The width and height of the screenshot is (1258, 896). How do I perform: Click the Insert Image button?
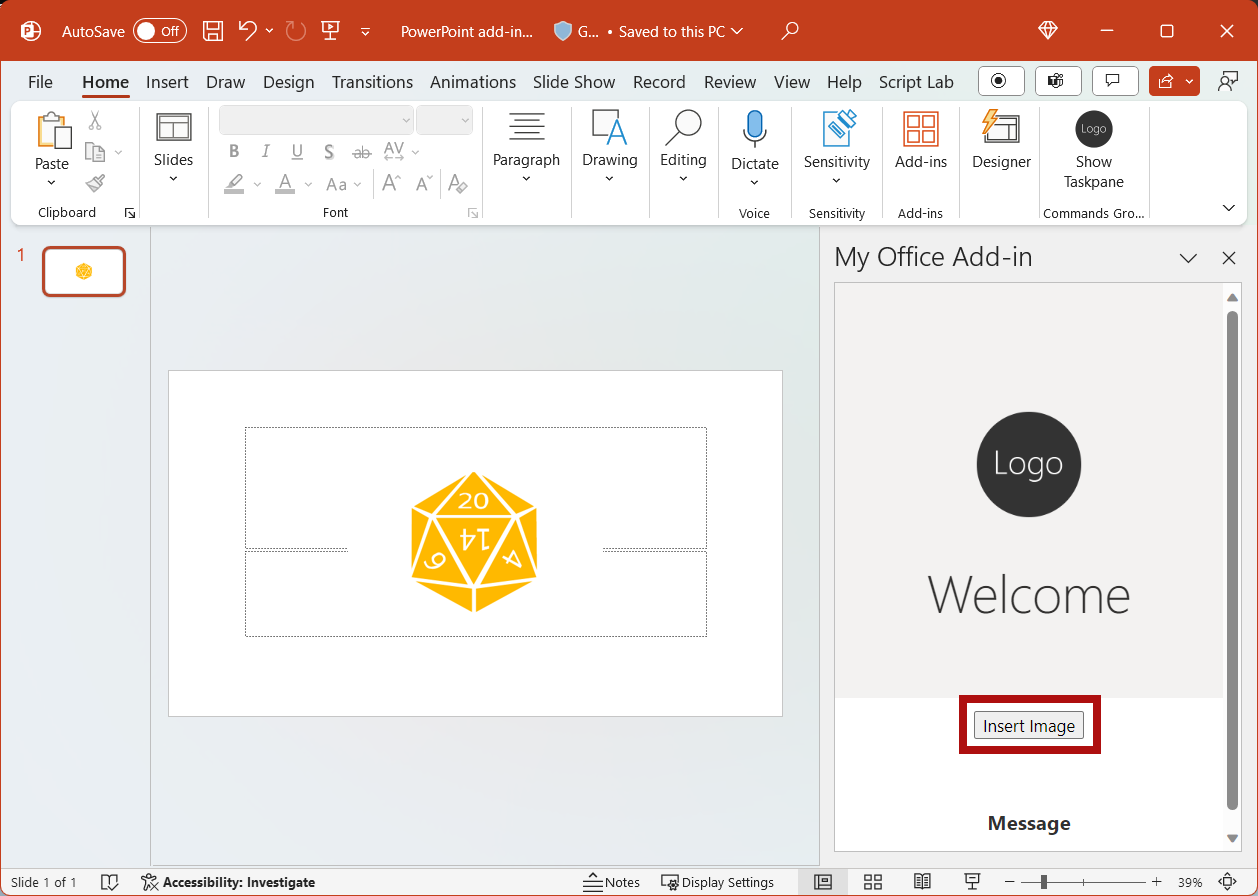click(1029, 726)
